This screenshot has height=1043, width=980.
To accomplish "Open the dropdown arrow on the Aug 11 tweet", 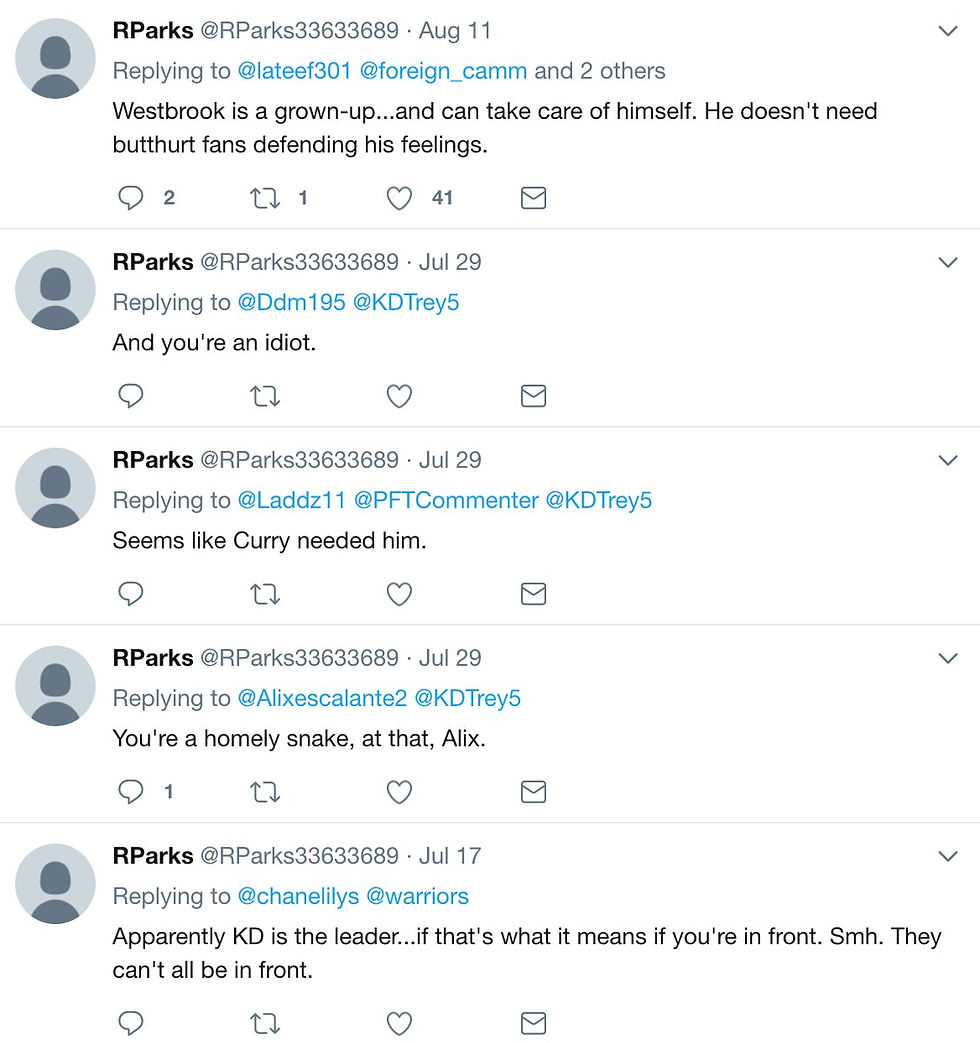I will pos(948,32).
